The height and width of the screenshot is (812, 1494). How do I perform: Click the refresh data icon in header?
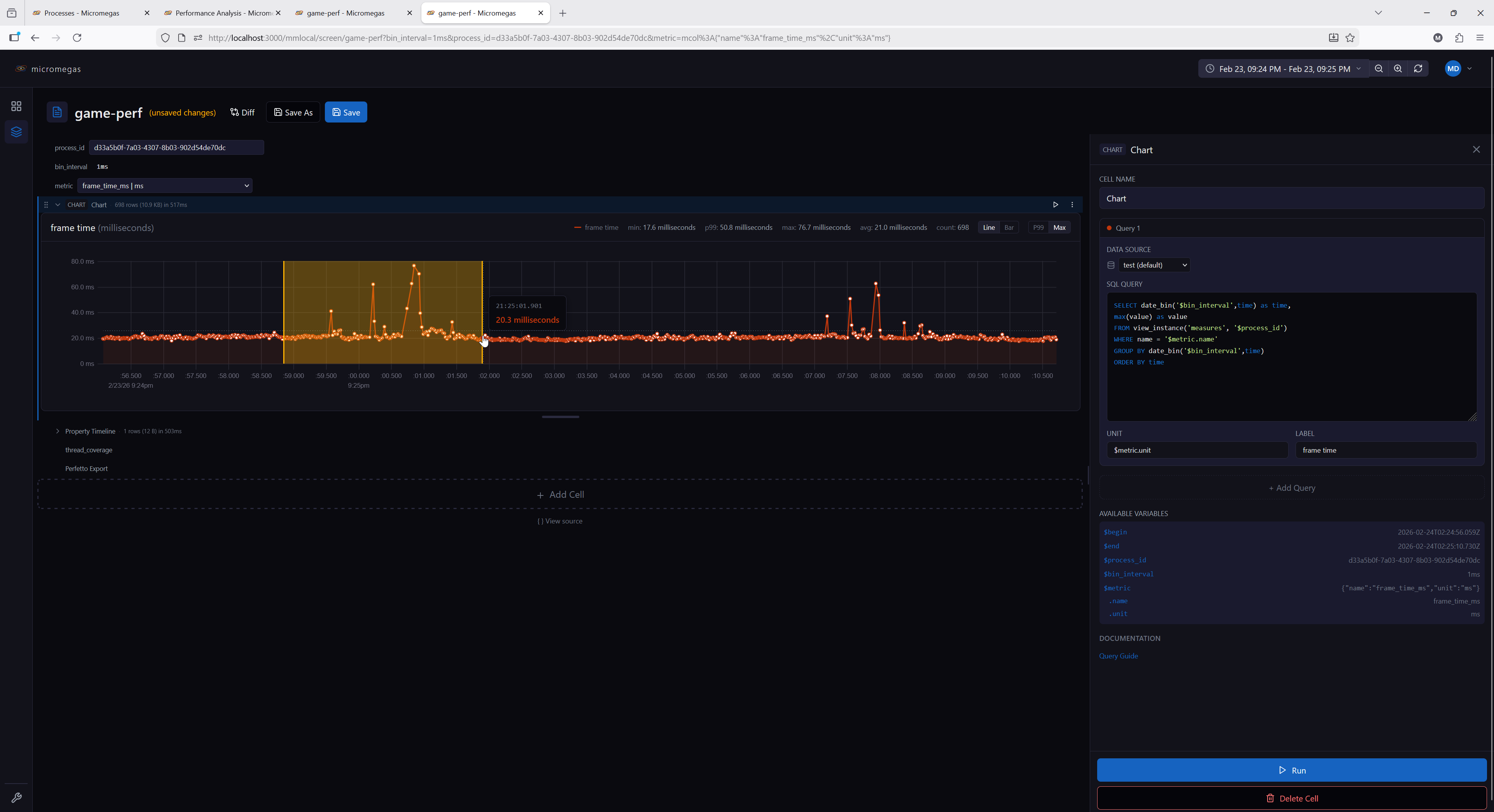(1418, 68)
